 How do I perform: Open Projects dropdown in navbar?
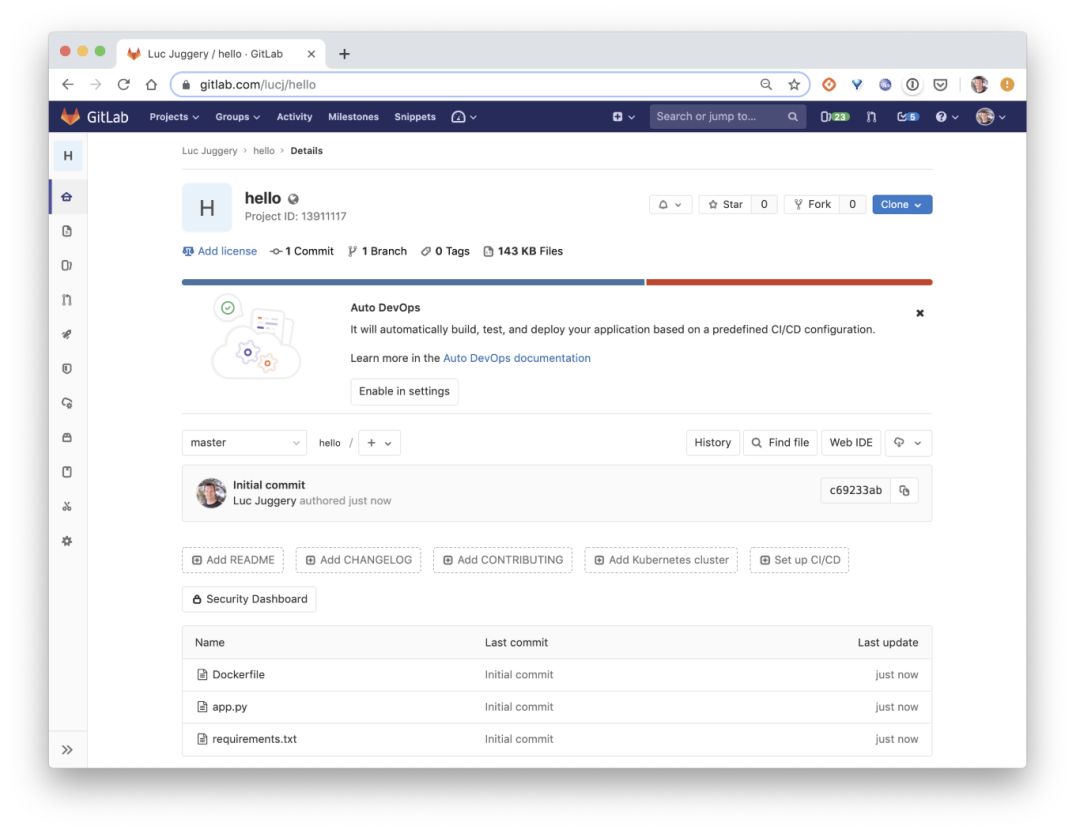click(174, 116)
